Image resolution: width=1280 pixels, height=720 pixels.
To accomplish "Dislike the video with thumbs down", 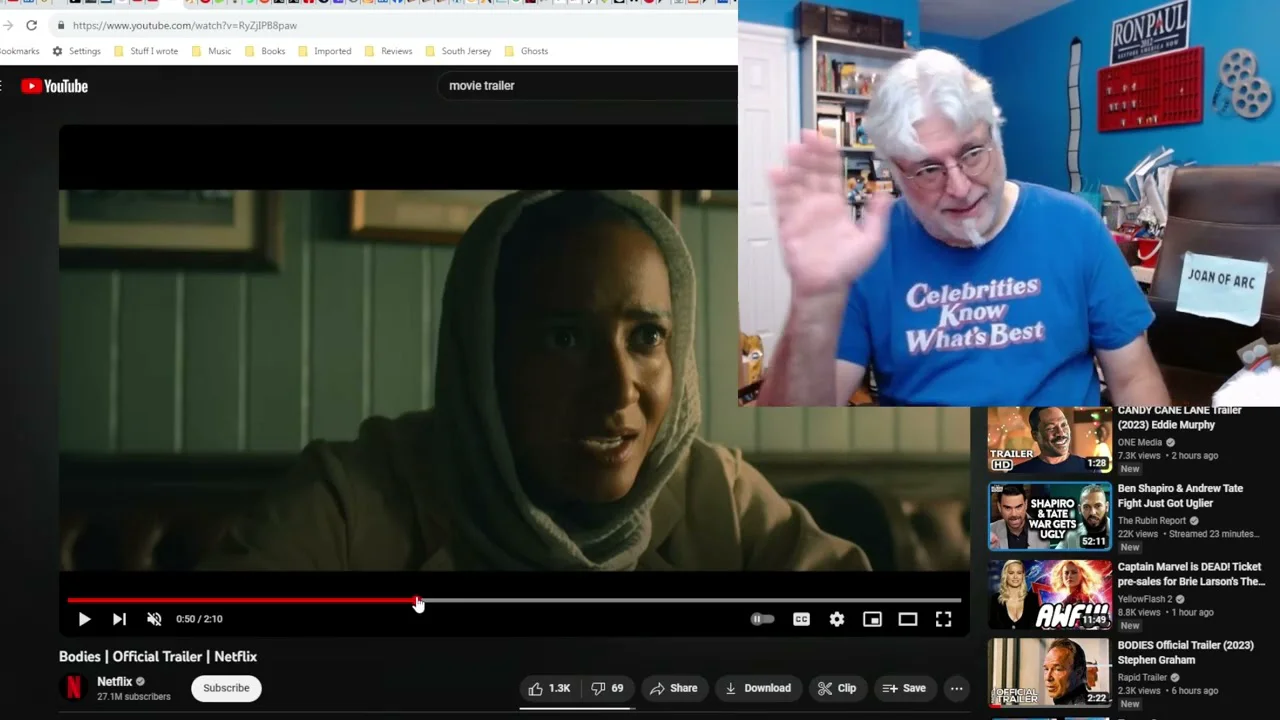I will point(607,688).
